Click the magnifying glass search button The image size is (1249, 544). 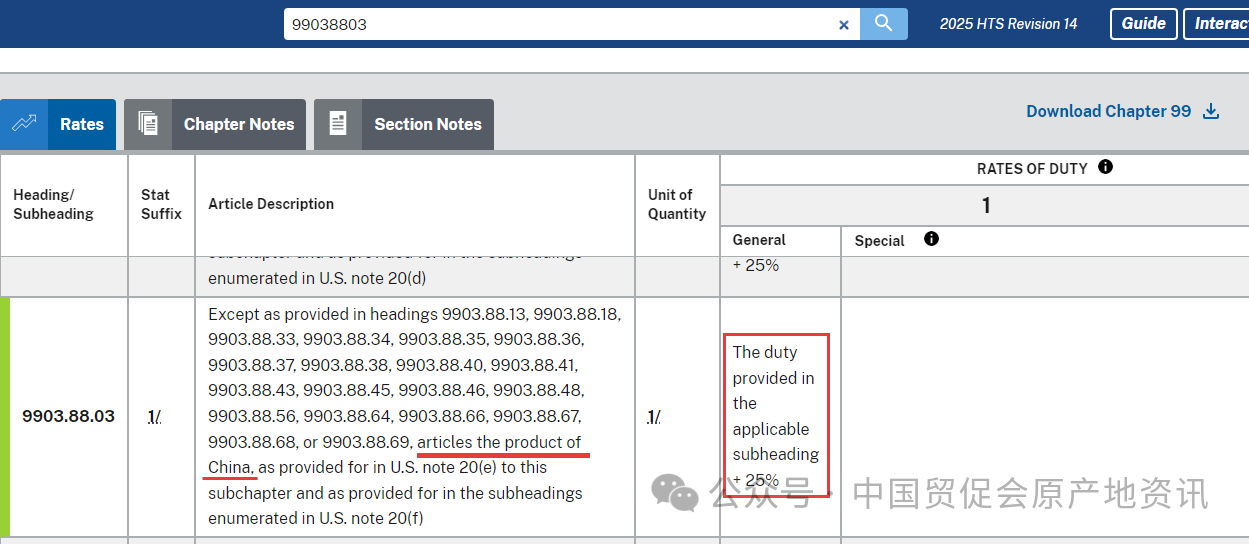click(883, 24)
